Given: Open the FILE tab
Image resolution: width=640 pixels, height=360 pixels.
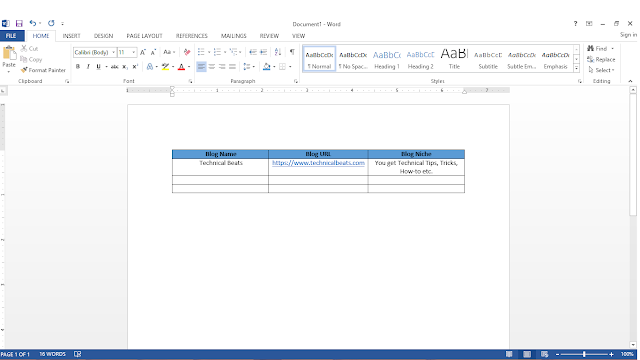Looking at the screenshot, I should [11, 36].
